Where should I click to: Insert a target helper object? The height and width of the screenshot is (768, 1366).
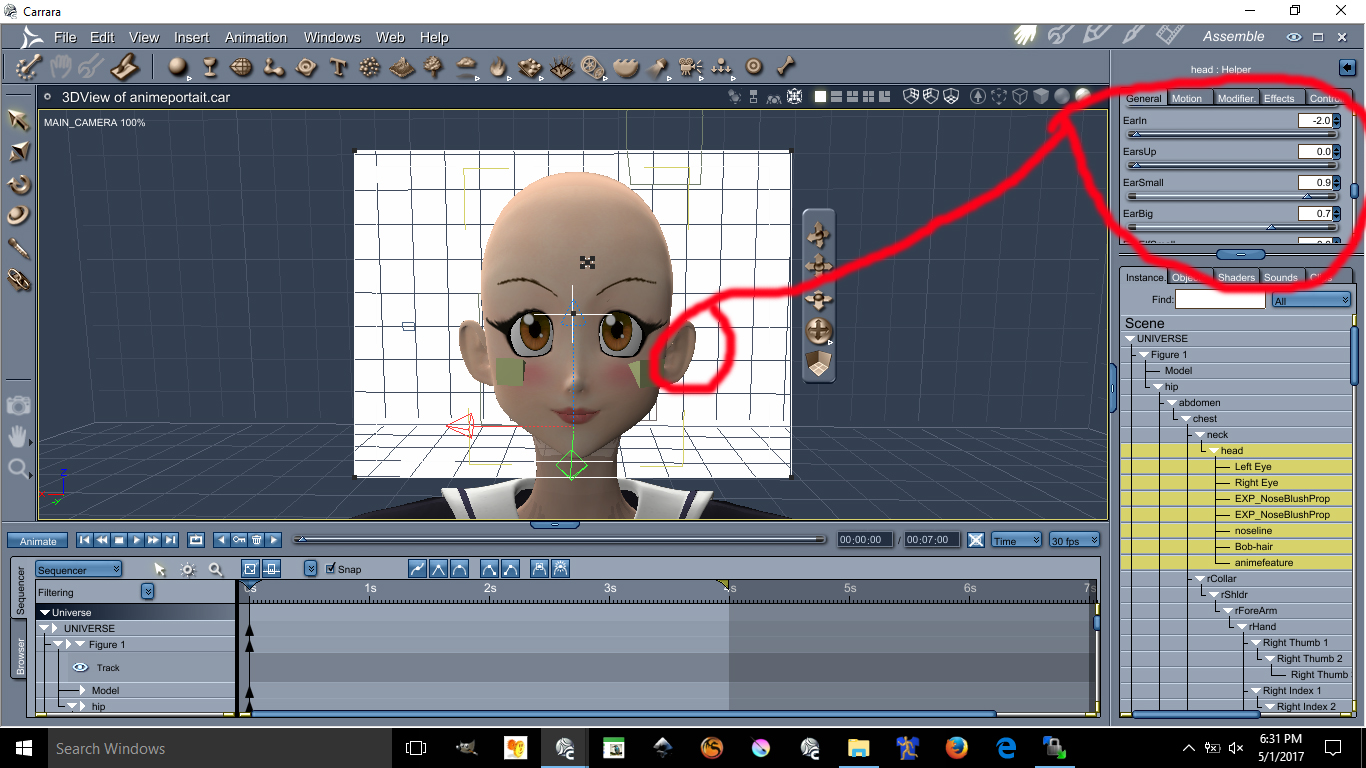coord(754,67)
